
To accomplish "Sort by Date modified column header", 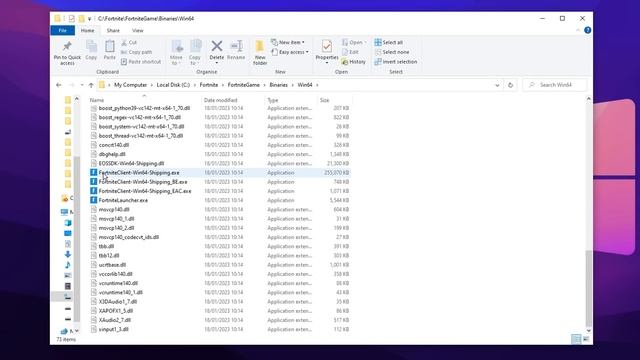I will click(x=220, y=100).
